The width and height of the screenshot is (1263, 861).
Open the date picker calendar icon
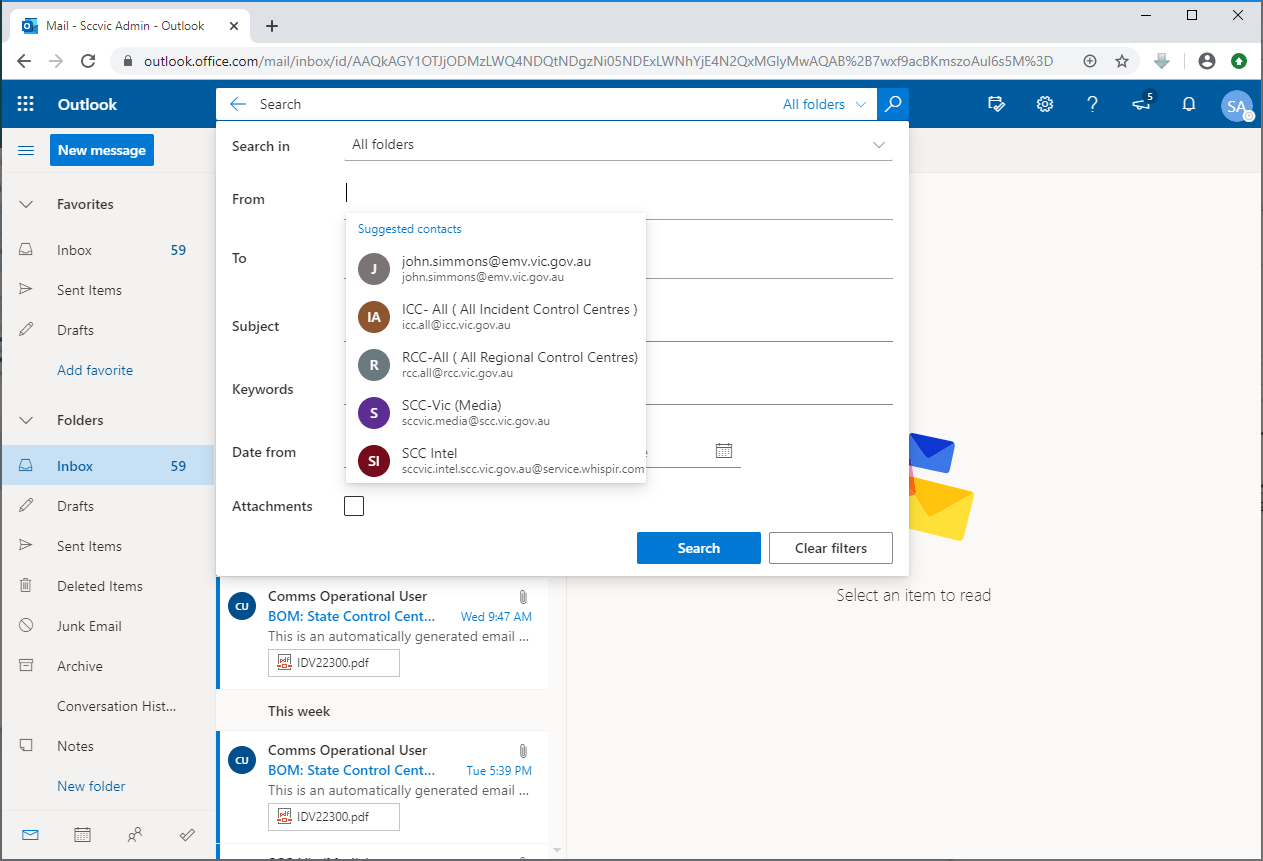click(724, 451)
